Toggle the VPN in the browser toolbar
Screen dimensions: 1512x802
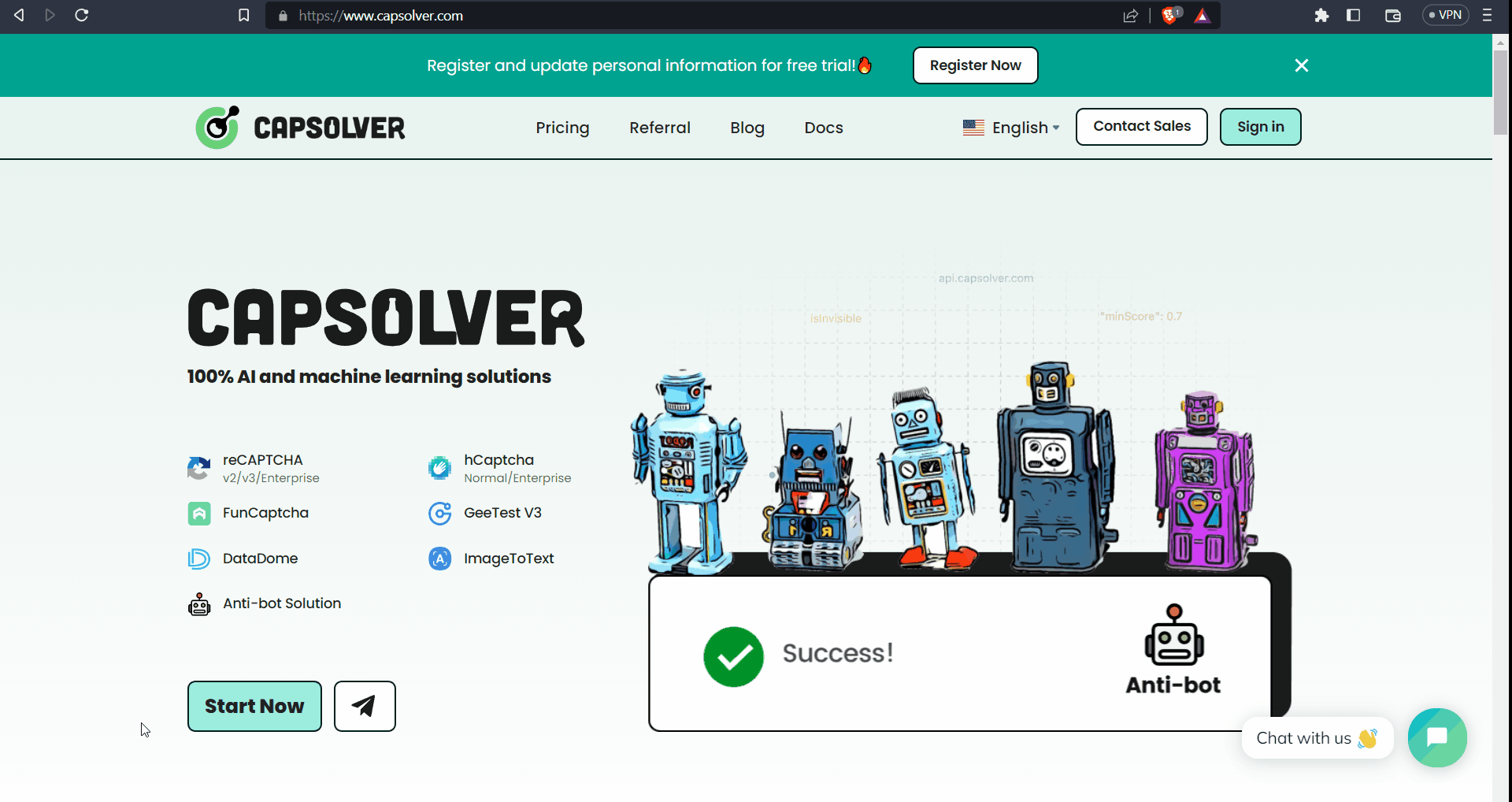1446,15
